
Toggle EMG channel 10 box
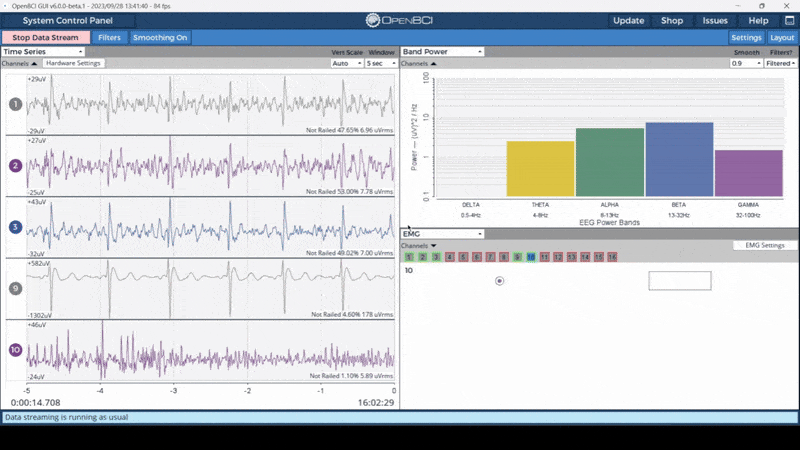(531, 257)
